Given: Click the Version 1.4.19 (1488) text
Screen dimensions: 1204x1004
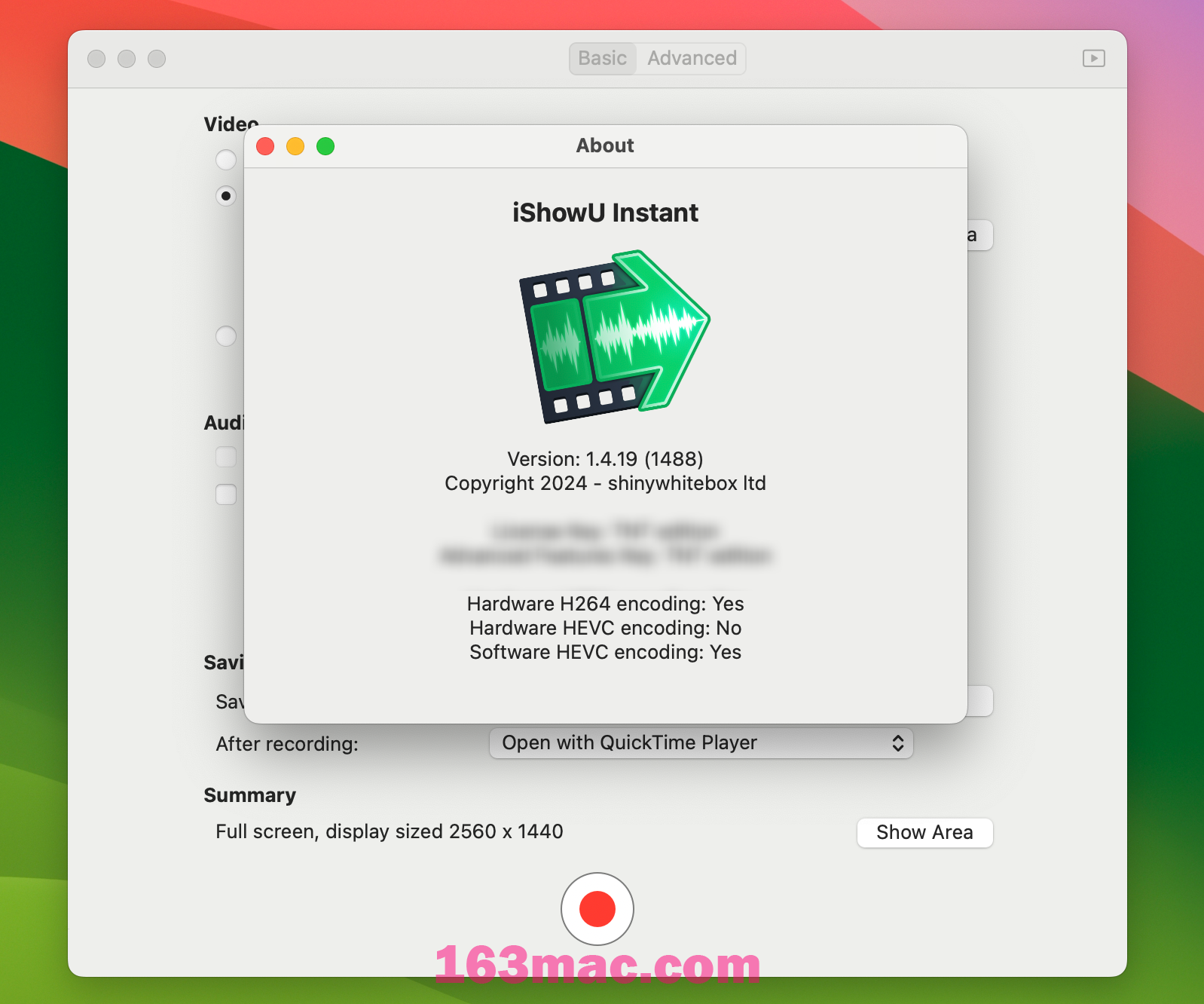Looking at the screenshot, I should tap(605, 459).
